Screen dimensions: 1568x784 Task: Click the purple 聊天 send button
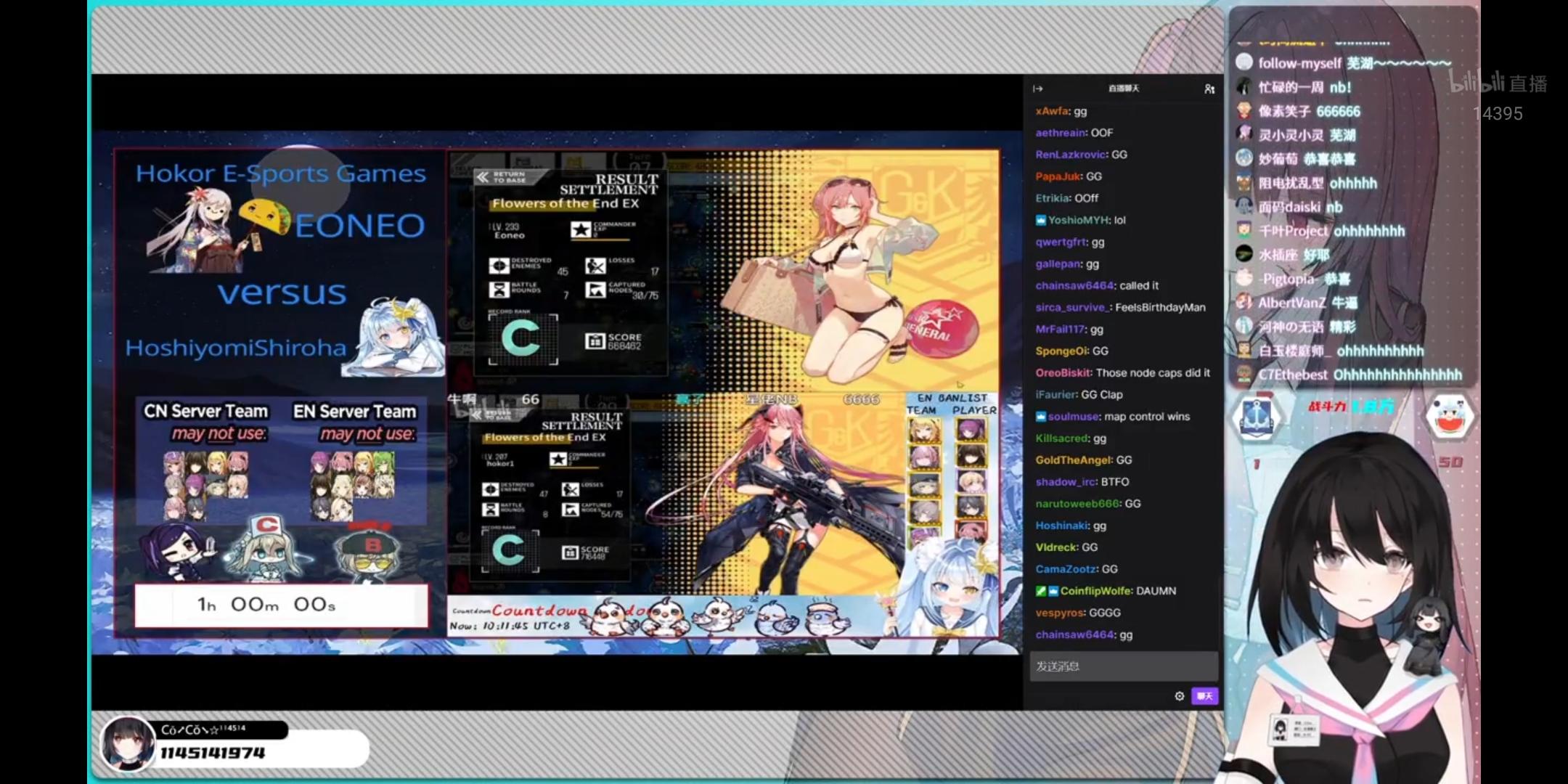[x=1204, y=696]
